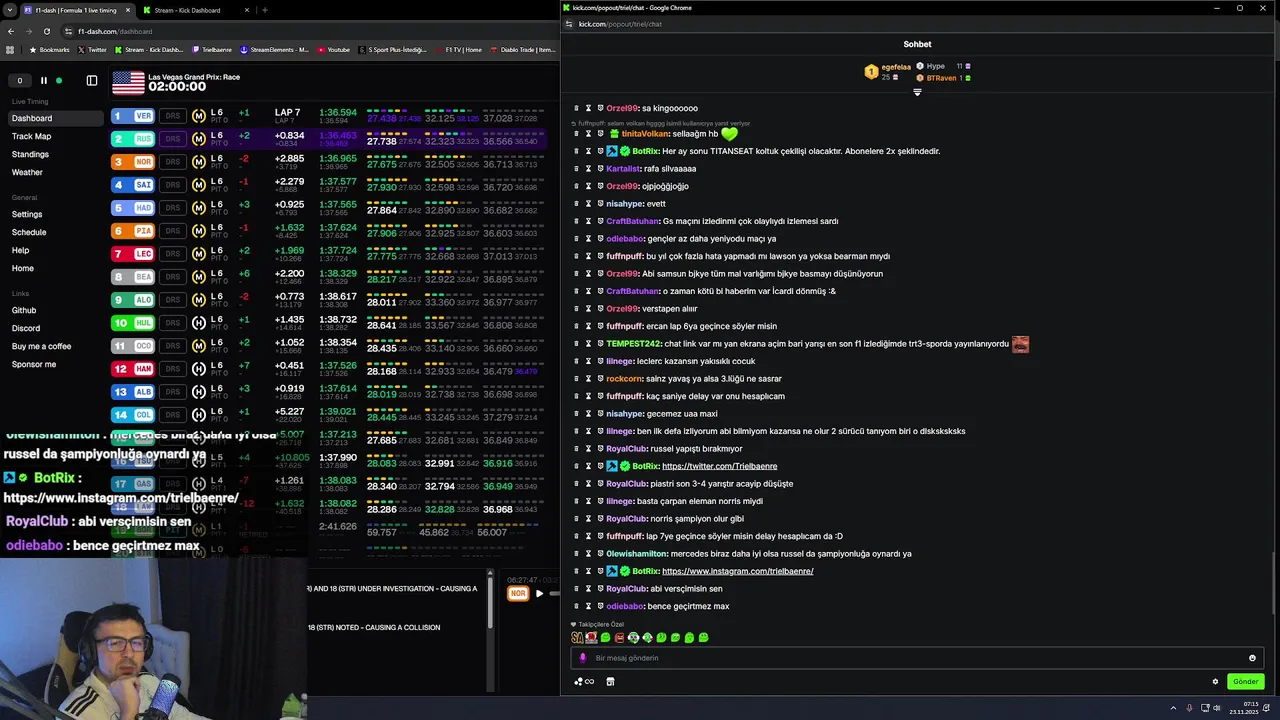Open the tab search dropdown arrow
This screenshot has width=1280, height=720.
pos(8,10)
